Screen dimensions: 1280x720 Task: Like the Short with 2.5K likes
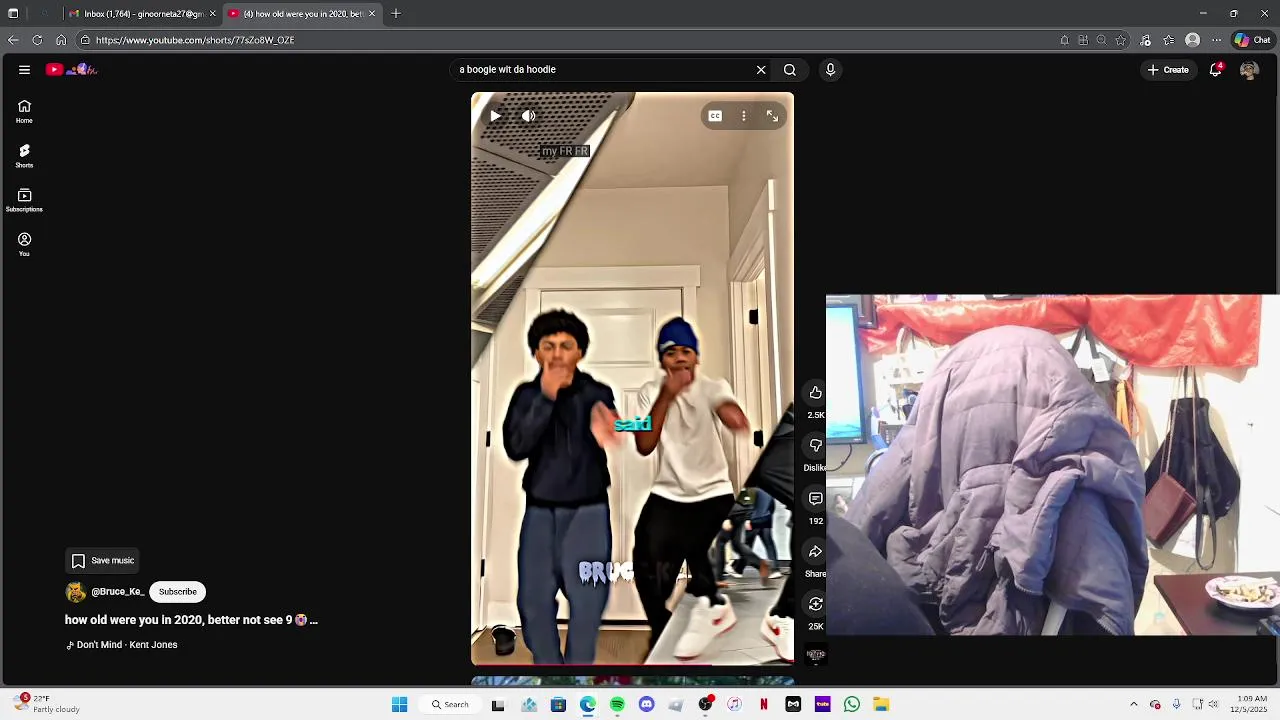click(x=816, y=393)
